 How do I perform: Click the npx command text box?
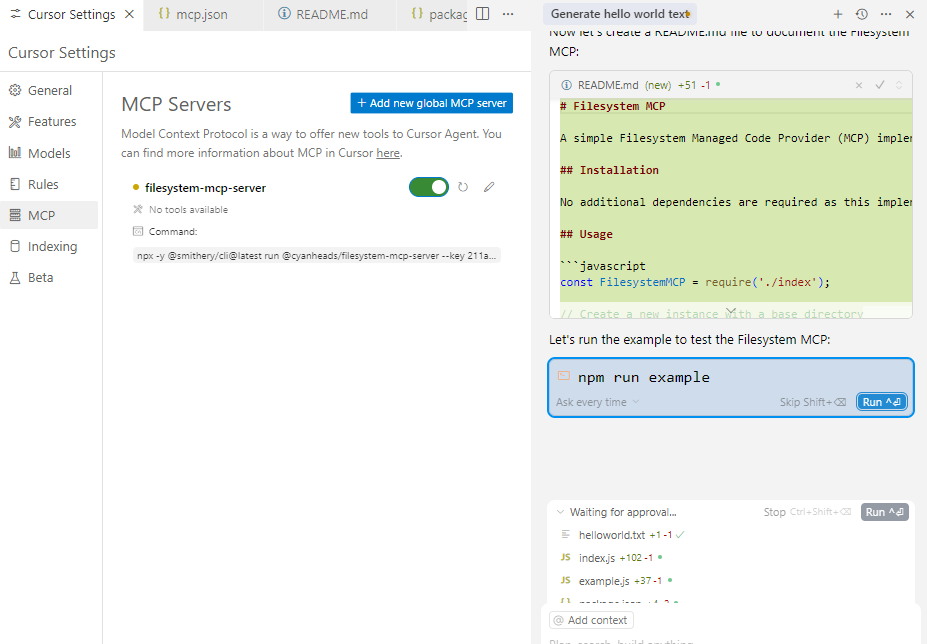[317, 255]
